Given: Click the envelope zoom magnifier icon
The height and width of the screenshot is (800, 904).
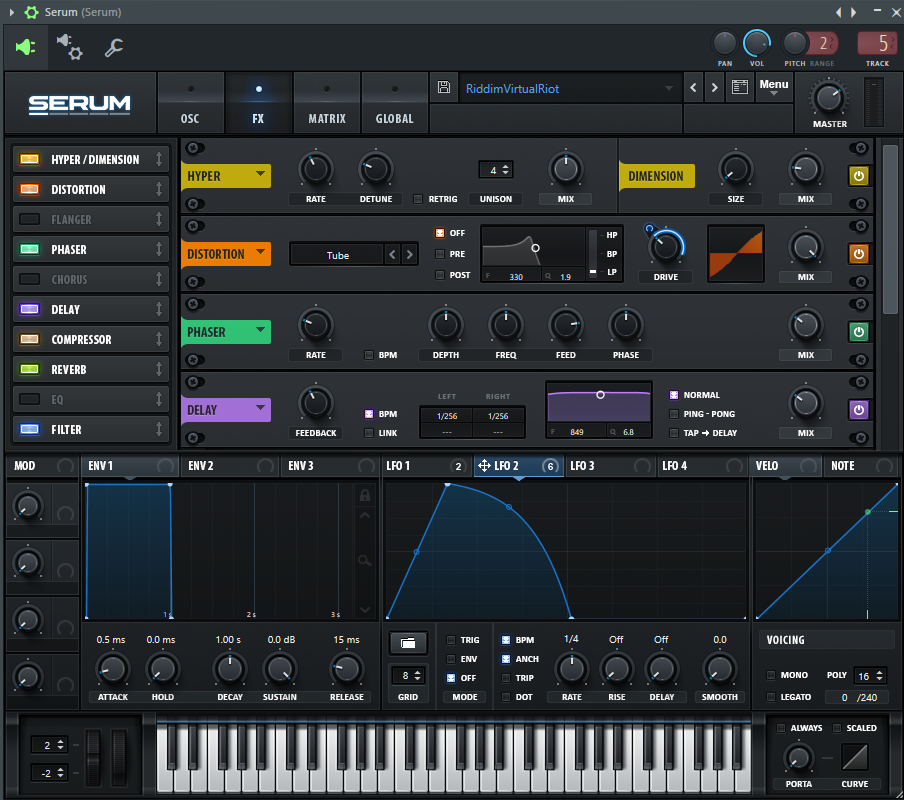Looking at the screenshot, I should tap(364, 560).
